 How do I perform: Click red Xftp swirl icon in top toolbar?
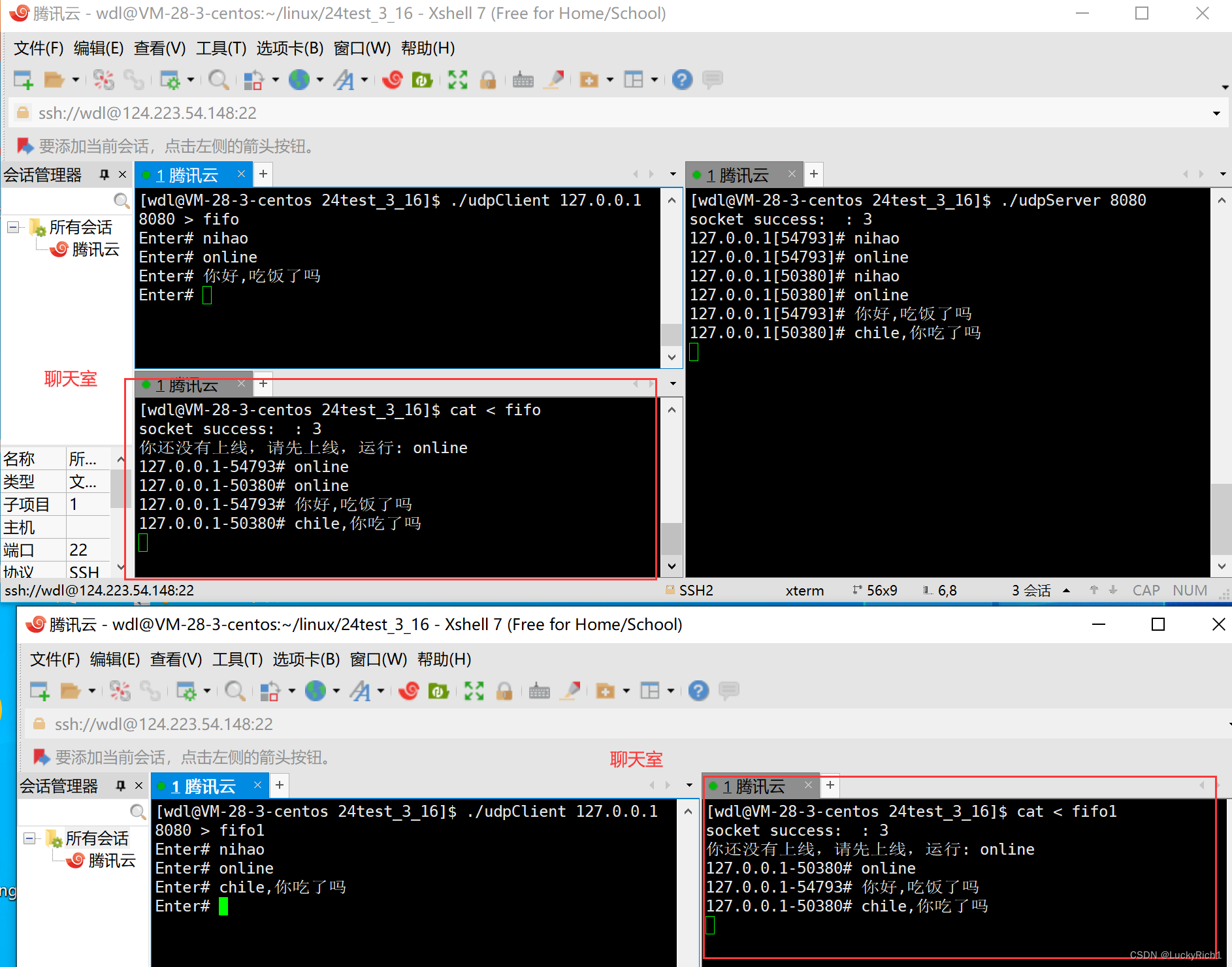[x=393, y=80]
